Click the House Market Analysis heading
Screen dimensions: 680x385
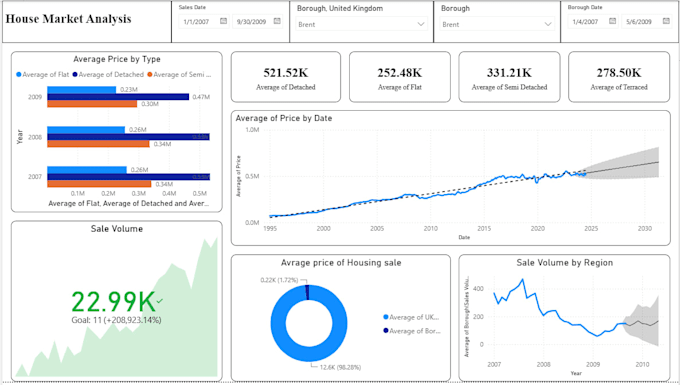coord(68,19)
